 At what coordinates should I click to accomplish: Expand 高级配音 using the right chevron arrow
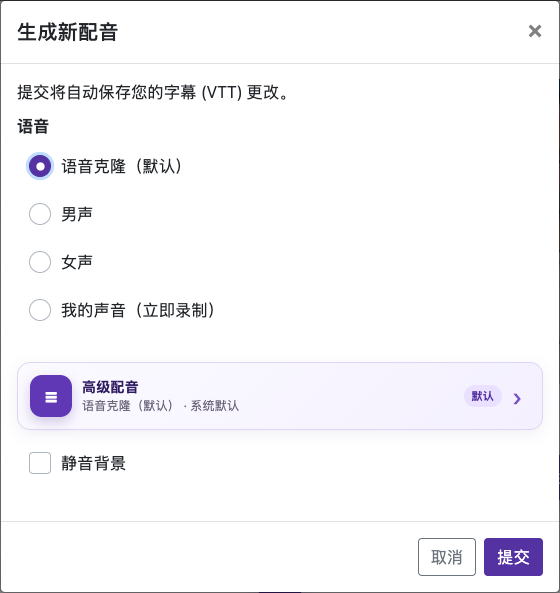(517, 398)
